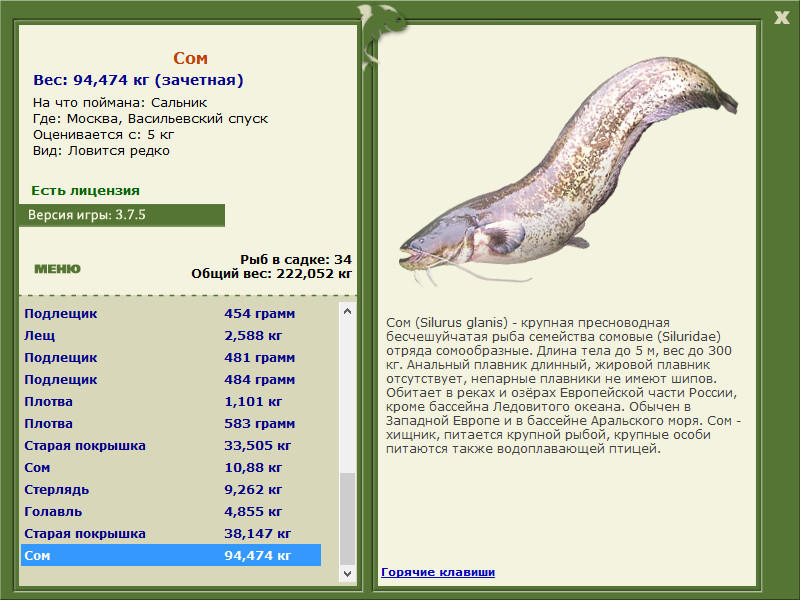Image resolution: width=800 pixels, height=600 pixels.
Task: Open the Горячие клавиши link
Action: click(x=438, y=572)
